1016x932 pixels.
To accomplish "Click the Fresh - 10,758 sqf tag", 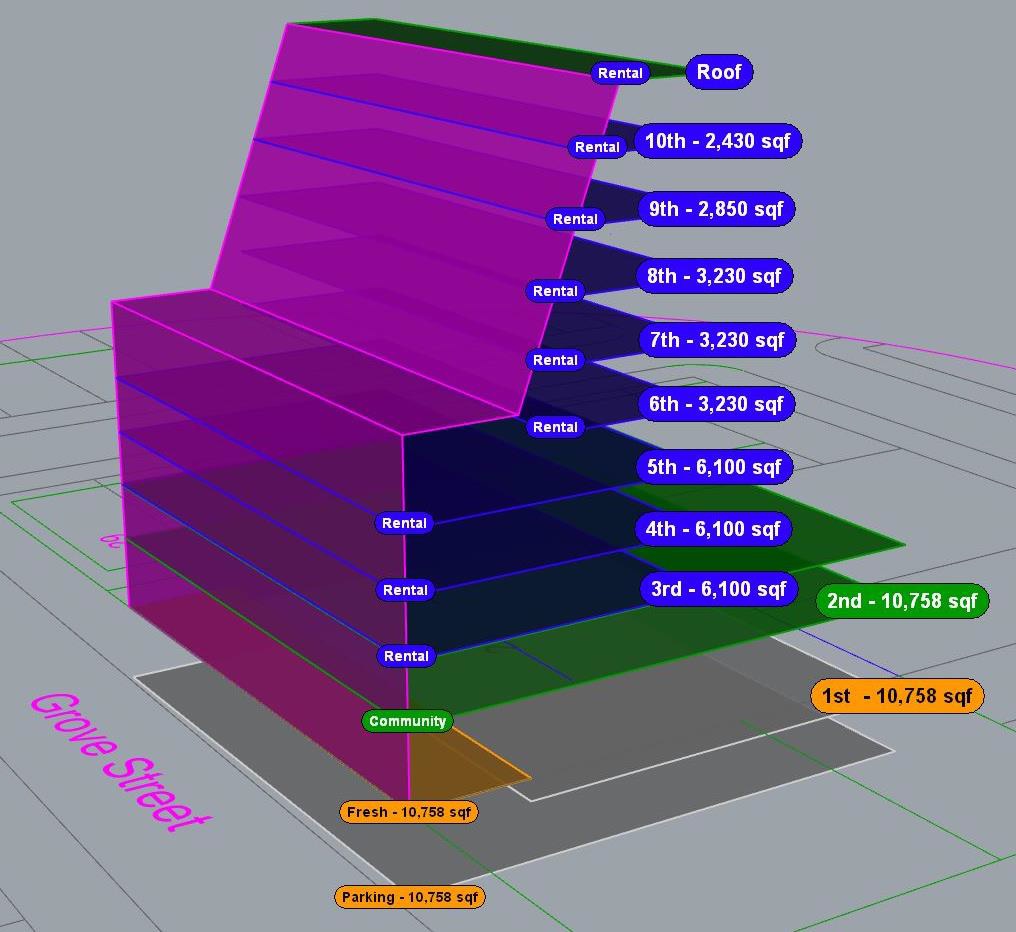I will [409, 812].
